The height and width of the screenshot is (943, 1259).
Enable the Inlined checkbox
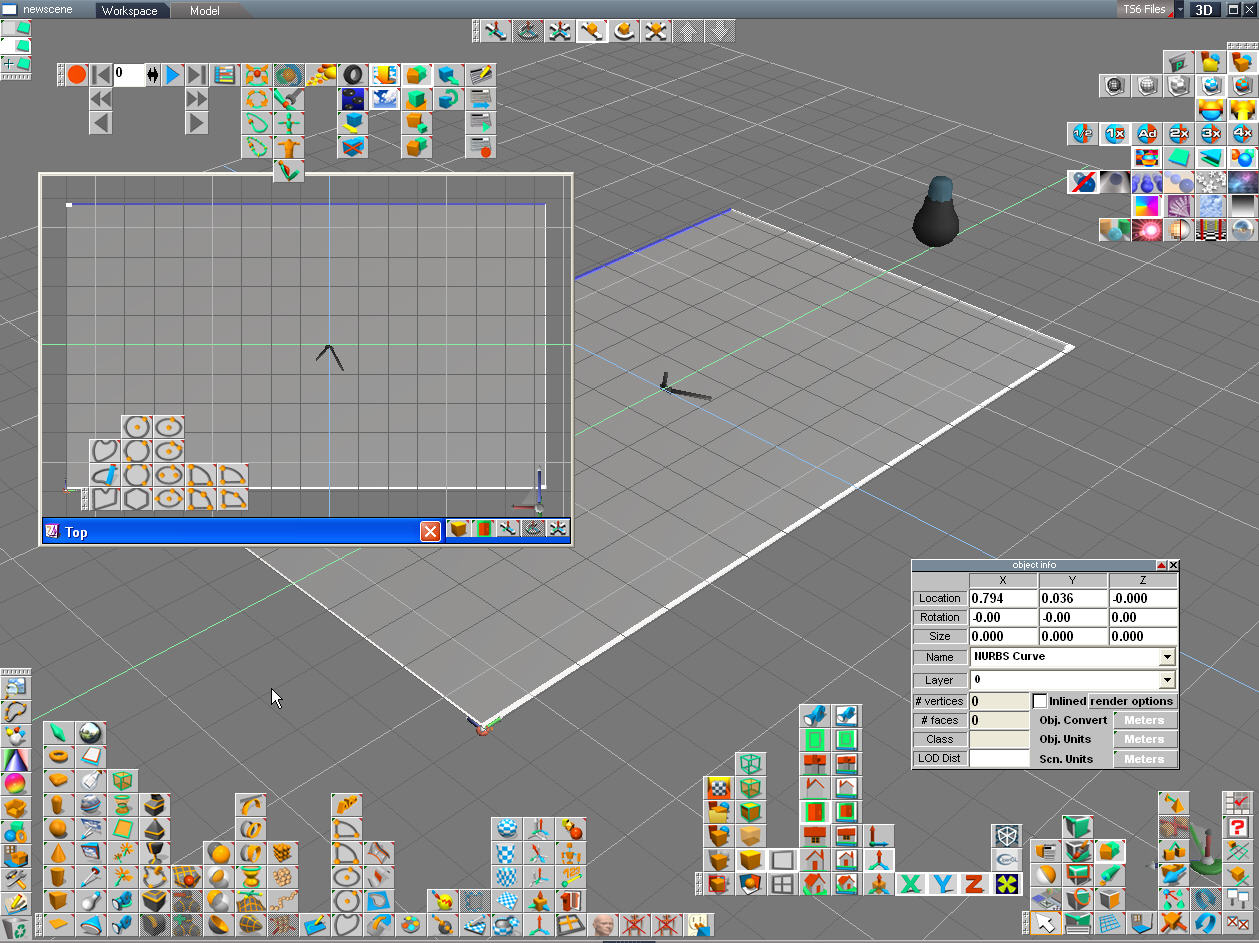1039,701
